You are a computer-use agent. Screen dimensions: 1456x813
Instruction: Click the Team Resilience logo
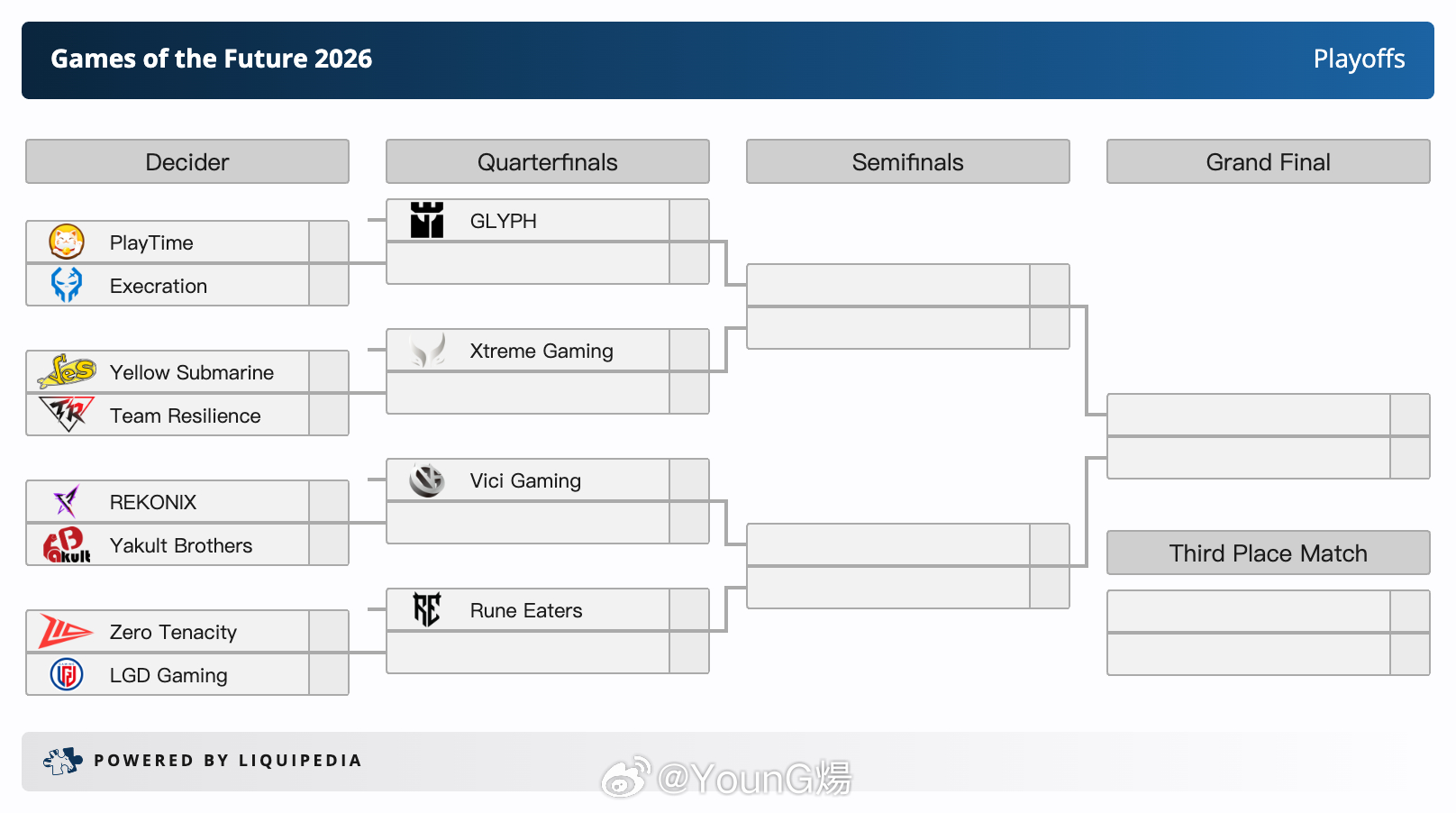tap(67, 415)
